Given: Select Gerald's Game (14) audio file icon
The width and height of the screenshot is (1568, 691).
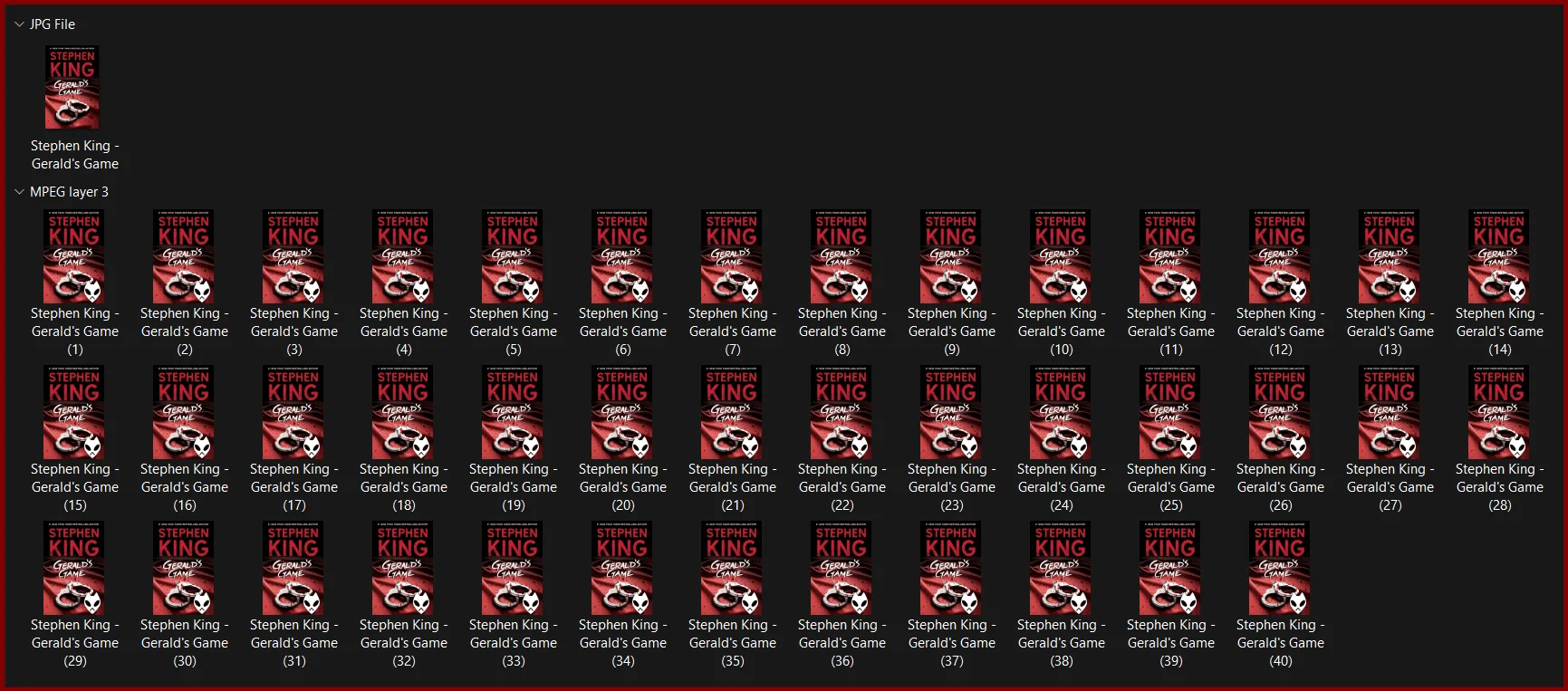Looking at the screenshot, I should [x=1499, y=256].
